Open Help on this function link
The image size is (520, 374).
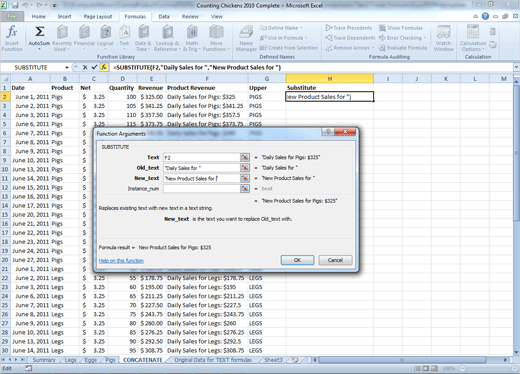pyautogui.click(x=121, y=261)
